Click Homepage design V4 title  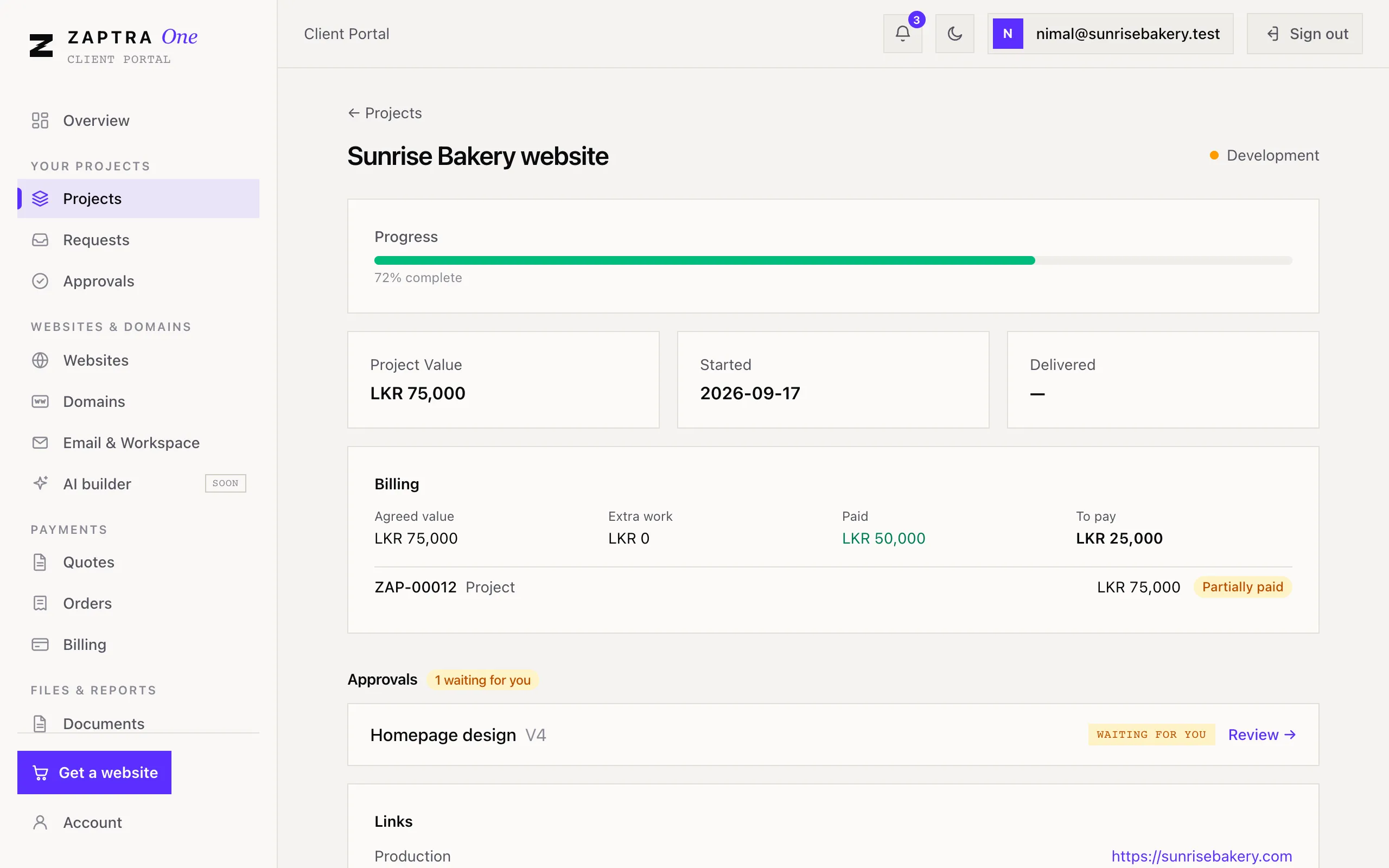click(x=458, y=735)
